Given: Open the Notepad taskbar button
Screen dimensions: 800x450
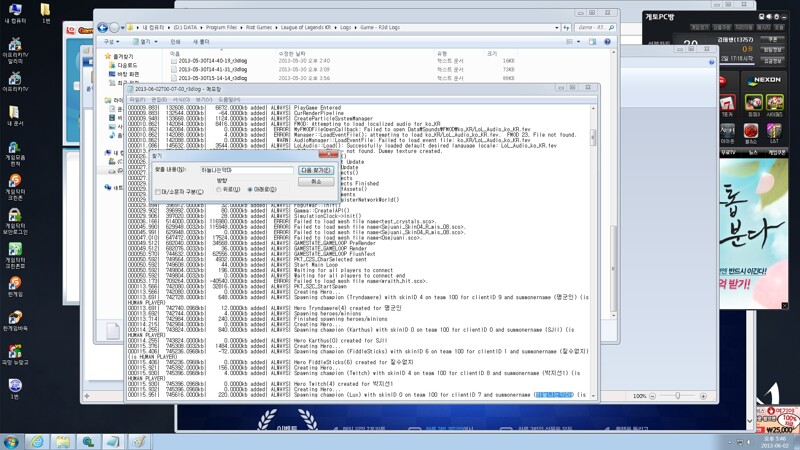Looking at the screenshot, I should click(x=113, y=441).
